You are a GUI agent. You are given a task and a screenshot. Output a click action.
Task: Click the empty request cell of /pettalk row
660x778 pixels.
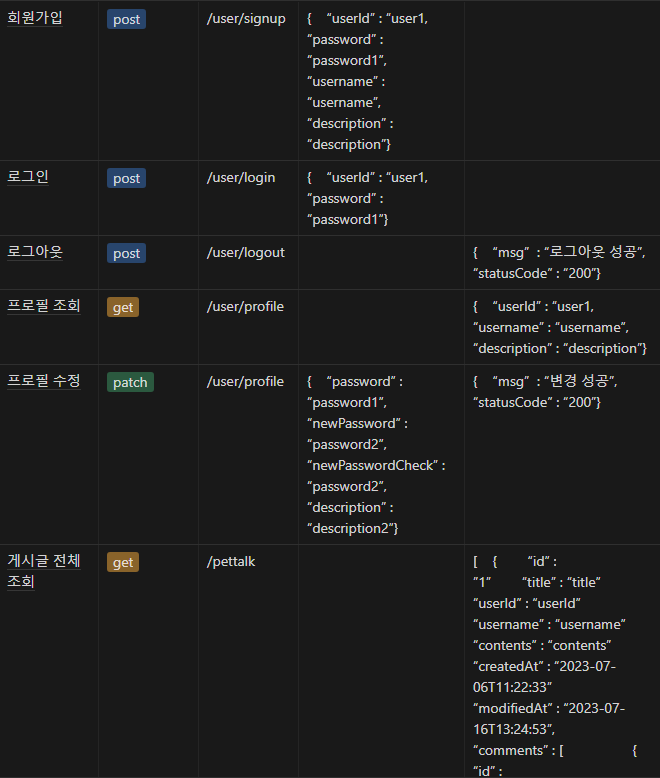(381, 661)
